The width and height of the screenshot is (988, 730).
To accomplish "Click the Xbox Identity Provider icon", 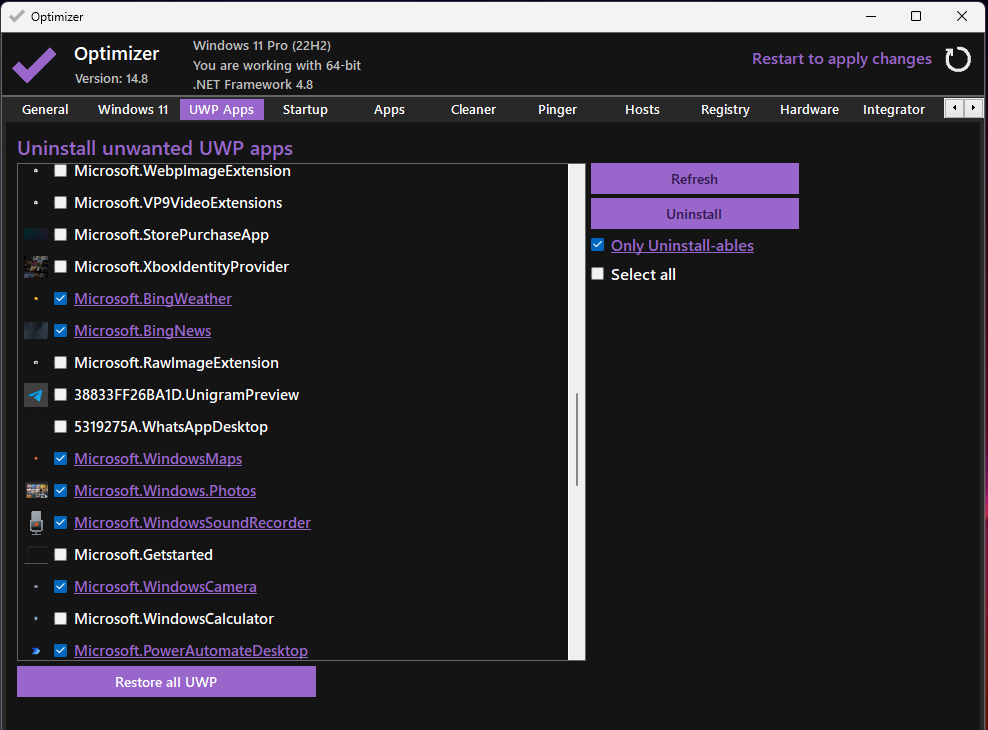I will (36, 267).
